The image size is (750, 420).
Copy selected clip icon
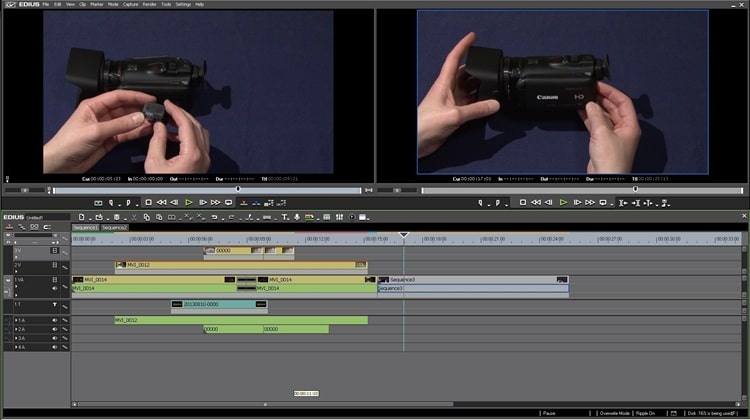coord(146,217)
